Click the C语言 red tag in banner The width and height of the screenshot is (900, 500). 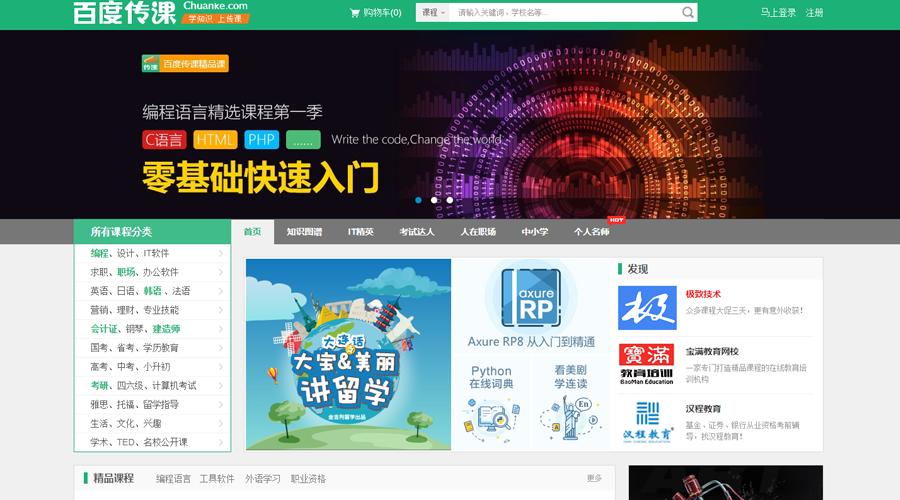pyautogui.click(x=164, y=139)
